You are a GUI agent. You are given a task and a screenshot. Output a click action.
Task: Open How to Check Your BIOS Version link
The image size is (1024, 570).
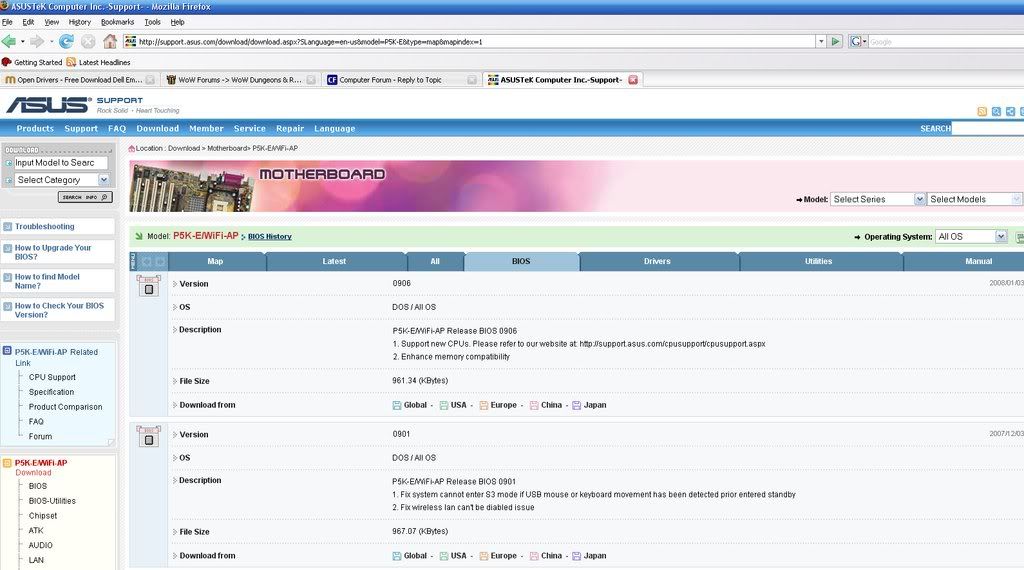(x=59, y=310)
